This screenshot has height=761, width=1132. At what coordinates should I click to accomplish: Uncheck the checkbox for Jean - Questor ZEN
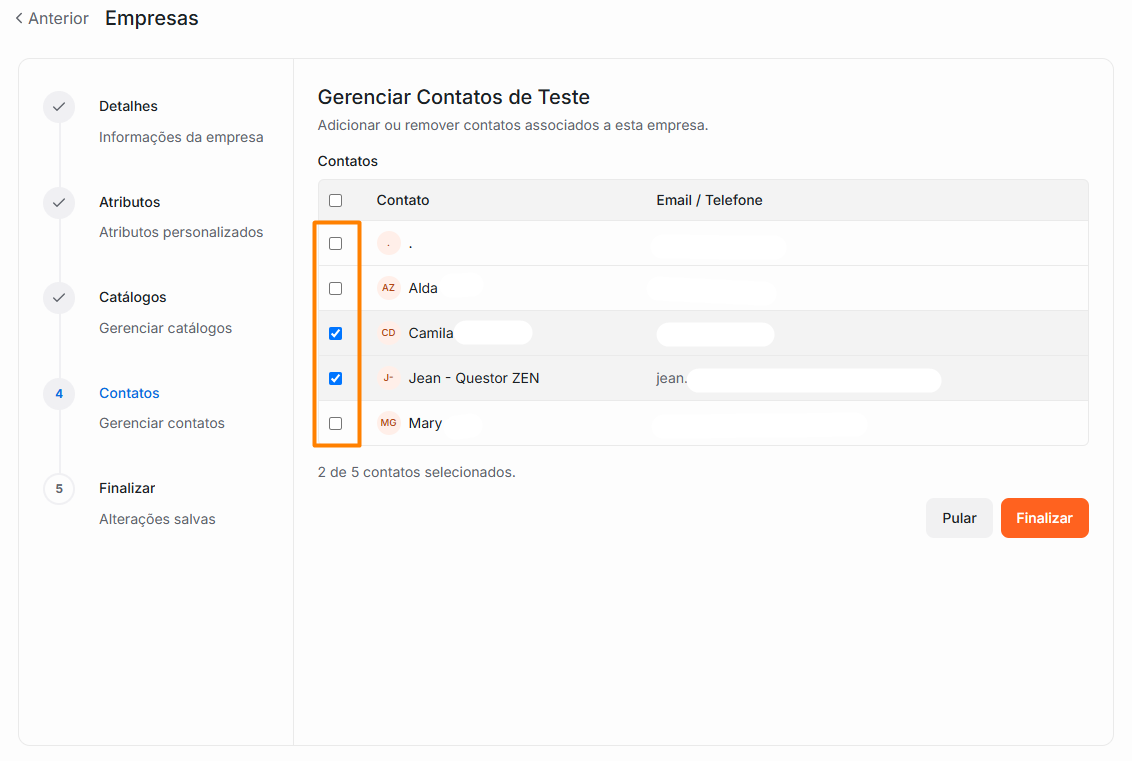coord(336,378)
